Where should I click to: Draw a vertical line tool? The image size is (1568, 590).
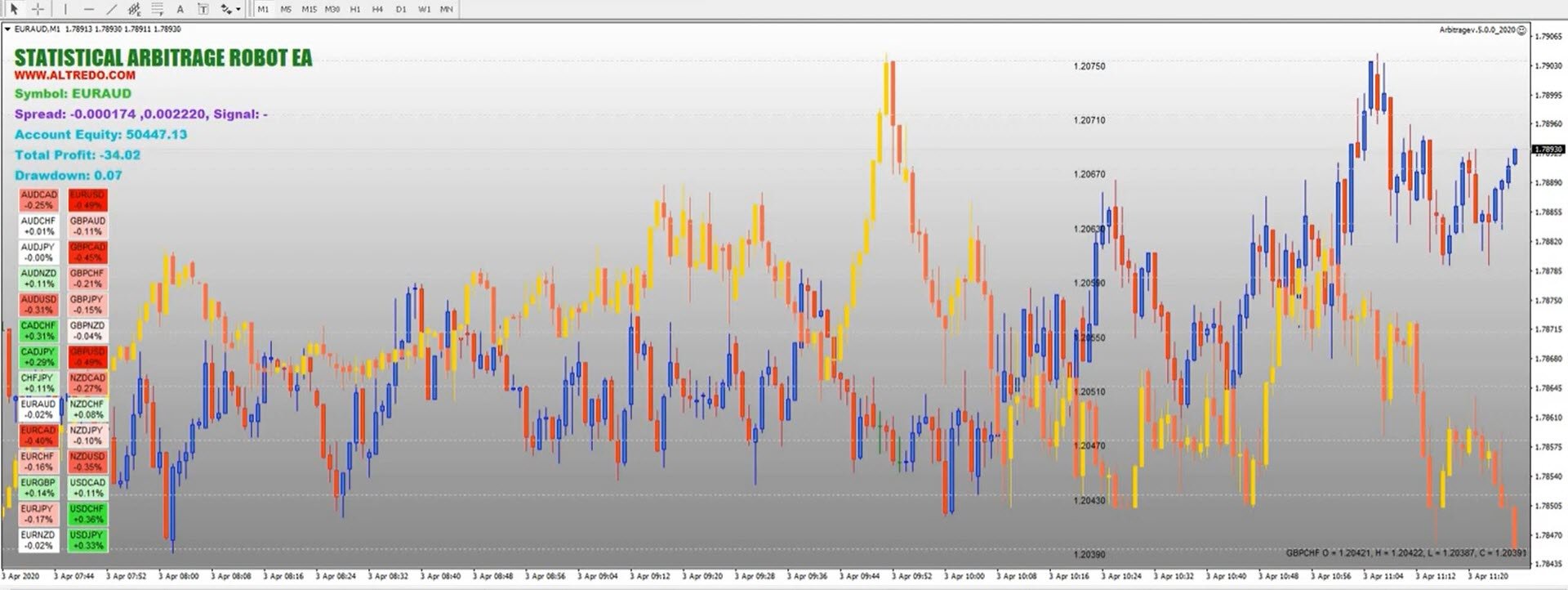65,9
